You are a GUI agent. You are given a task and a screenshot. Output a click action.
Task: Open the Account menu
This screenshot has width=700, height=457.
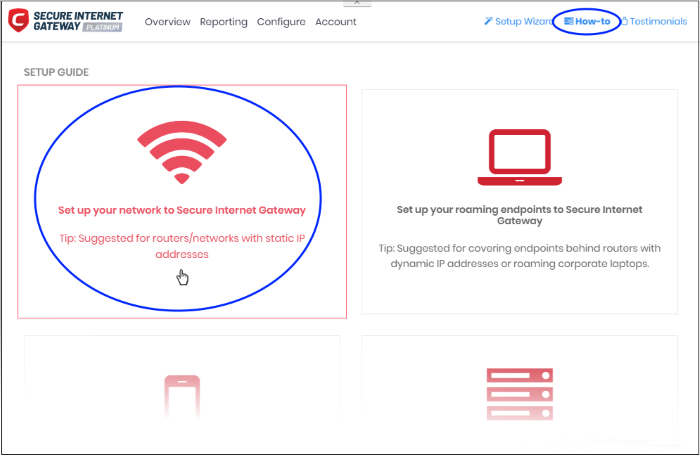click(336, 21)
